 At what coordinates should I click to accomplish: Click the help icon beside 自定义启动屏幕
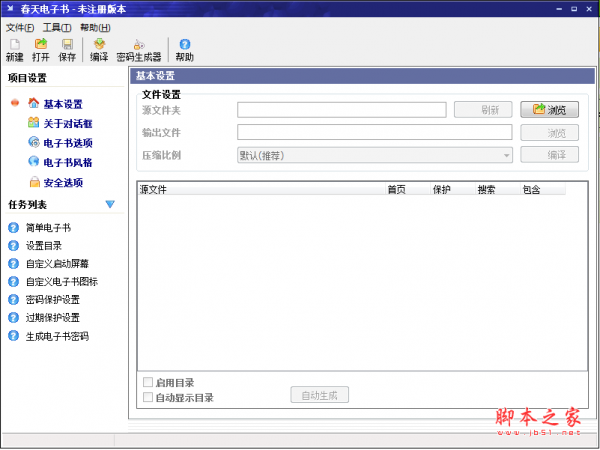[x=13, y=264]
